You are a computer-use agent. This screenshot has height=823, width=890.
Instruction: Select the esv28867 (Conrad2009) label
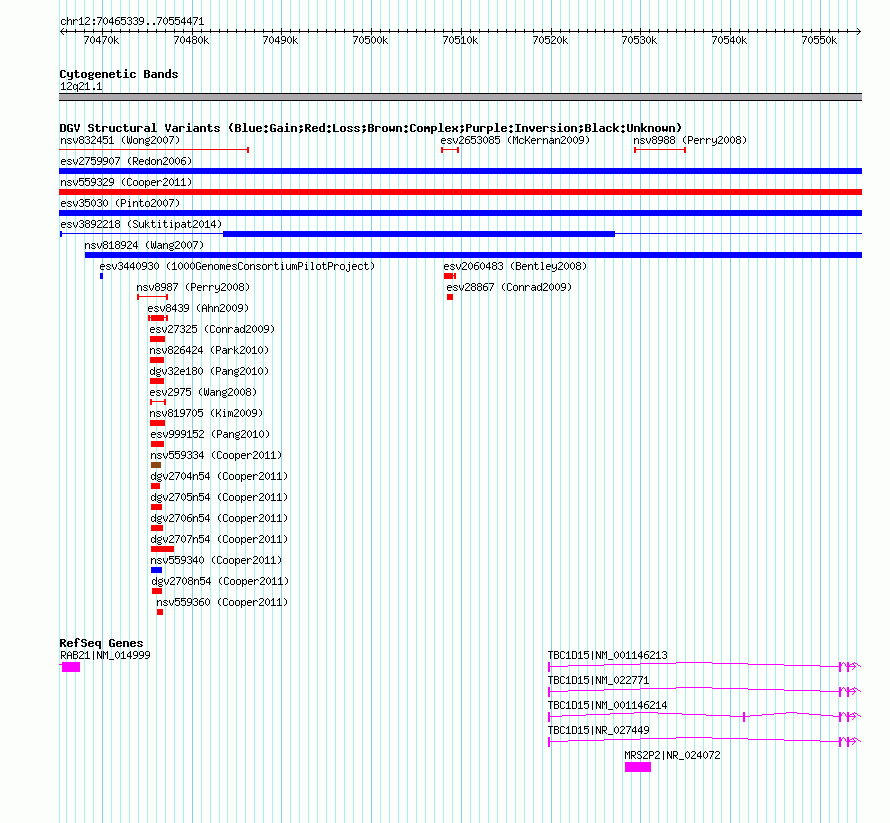509,287
